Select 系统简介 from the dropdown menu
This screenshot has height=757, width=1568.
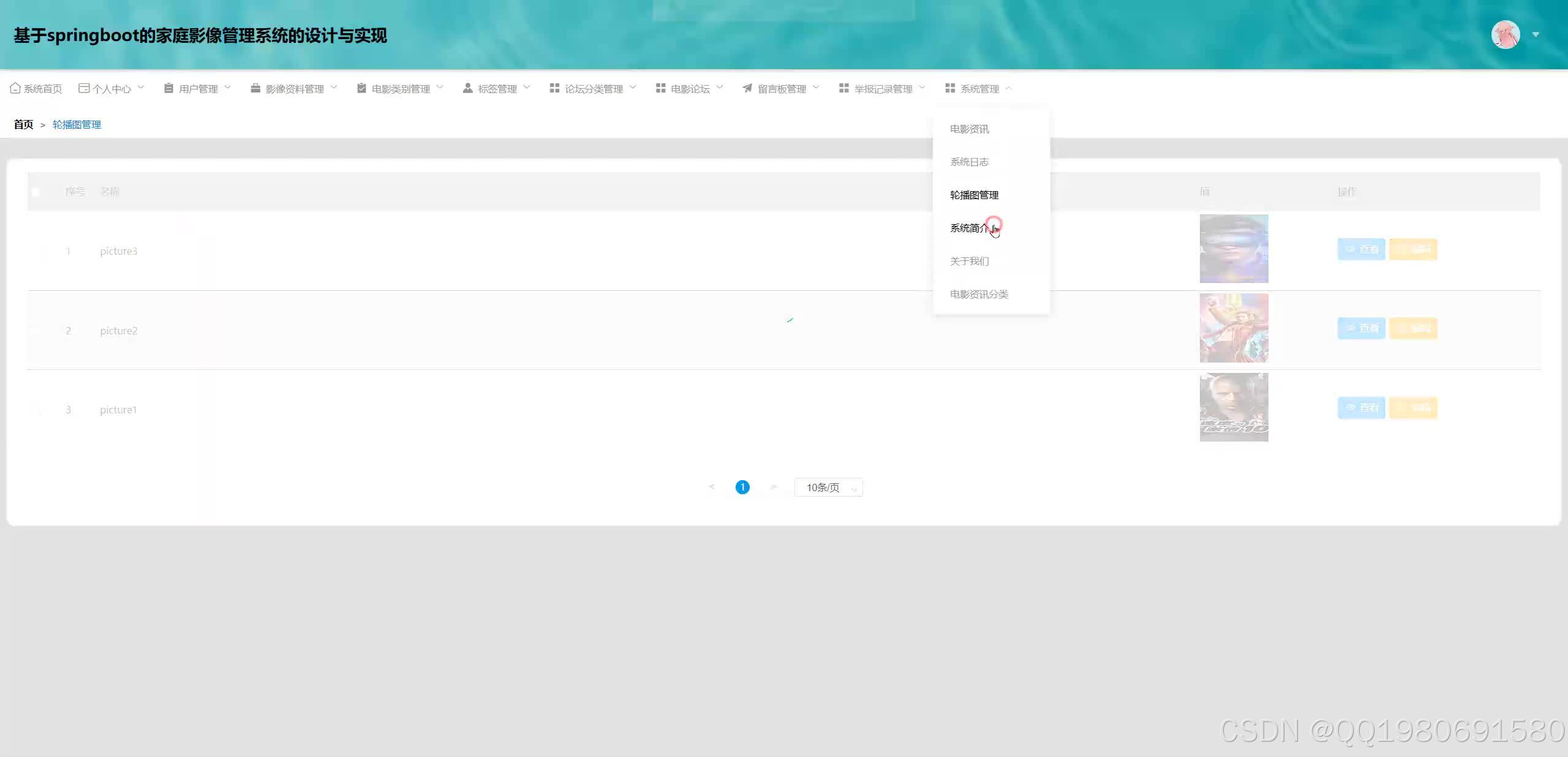969,228
